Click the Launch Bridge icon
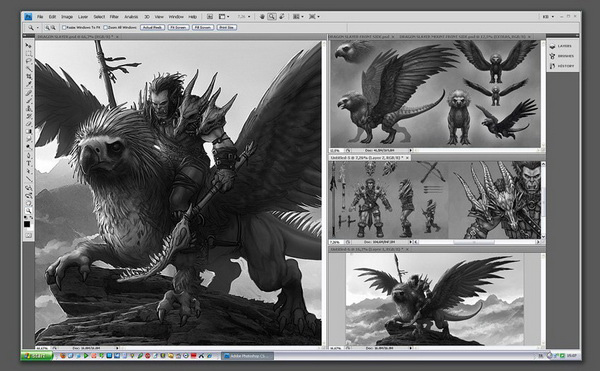 pos(210,16)
